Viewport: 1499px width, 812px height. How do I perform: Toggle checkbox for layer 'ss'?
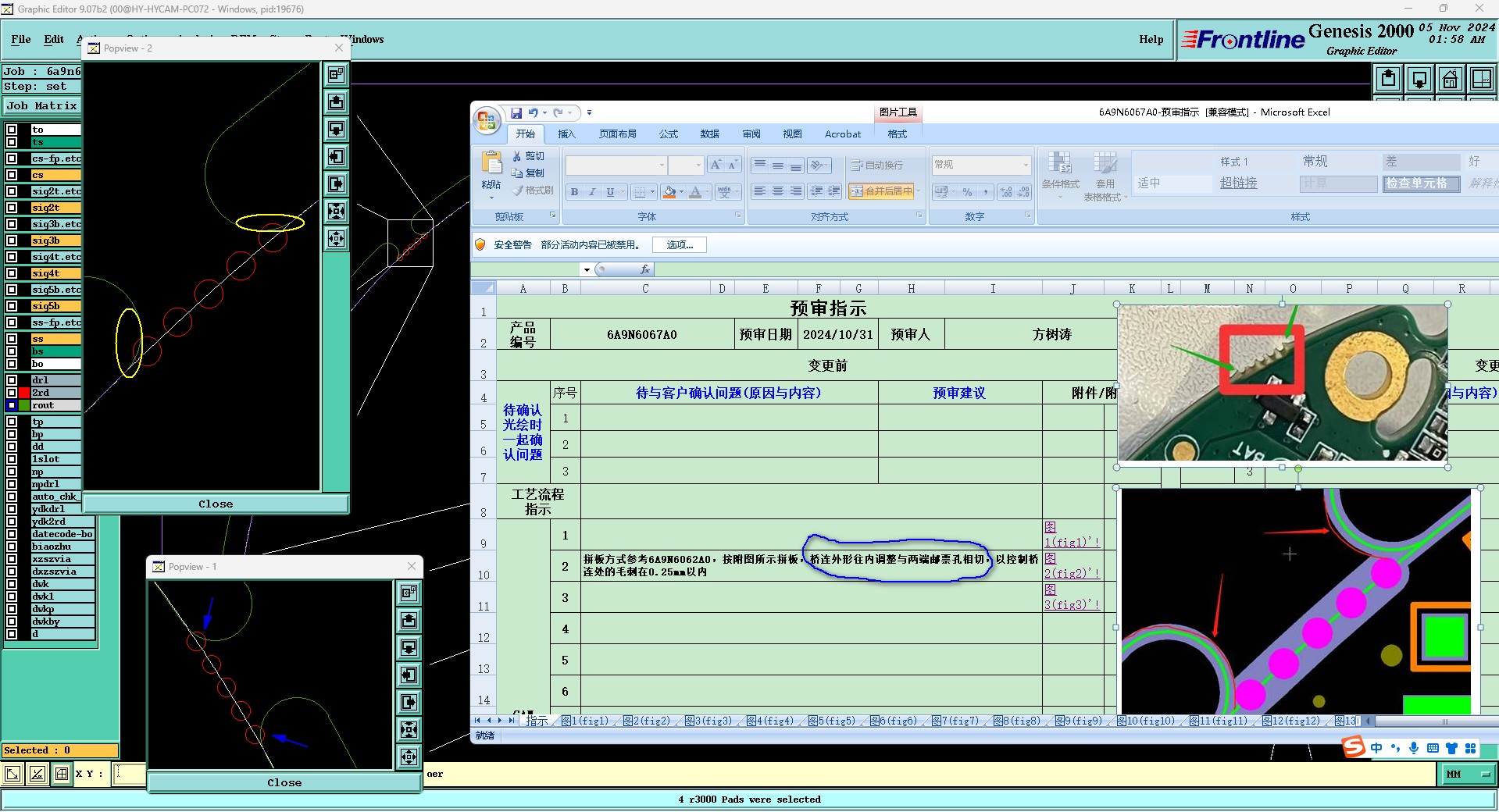pos(12,339)
